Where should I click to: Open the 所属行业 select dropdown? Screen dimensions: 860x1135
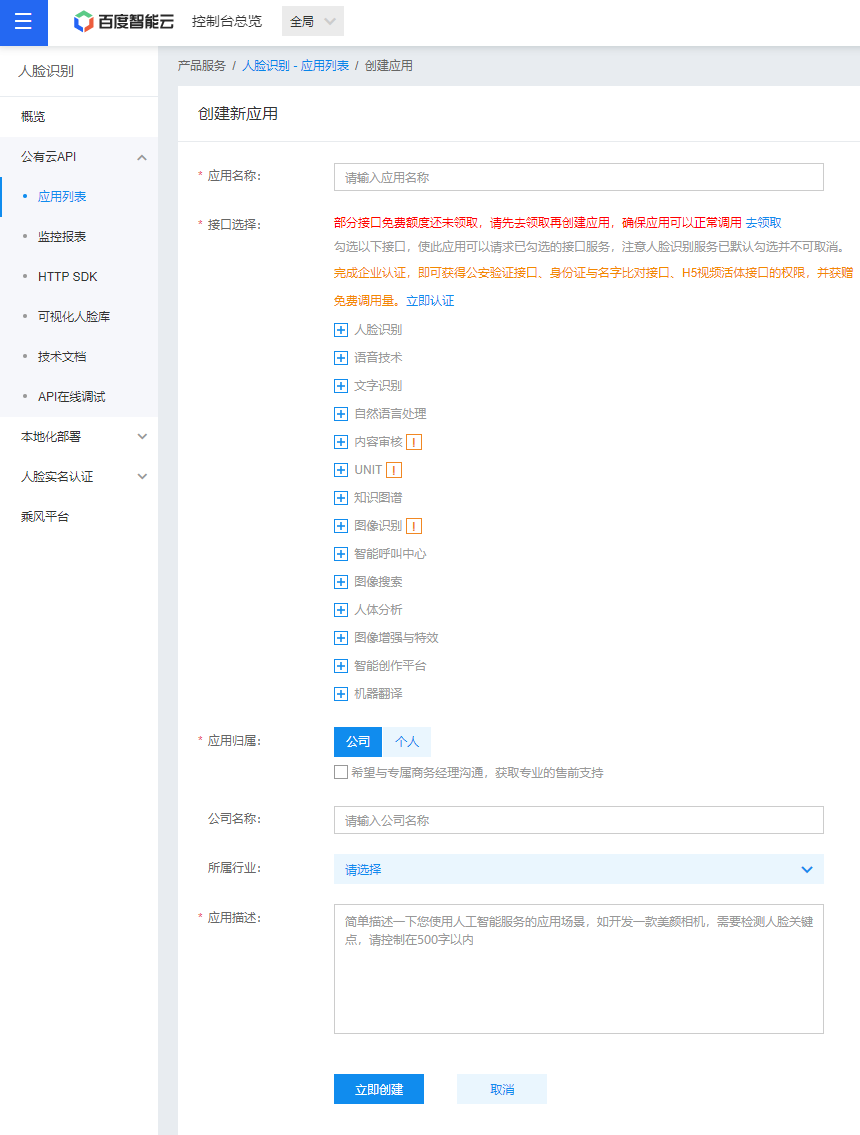pyautogui.click(x=578, y=869)
